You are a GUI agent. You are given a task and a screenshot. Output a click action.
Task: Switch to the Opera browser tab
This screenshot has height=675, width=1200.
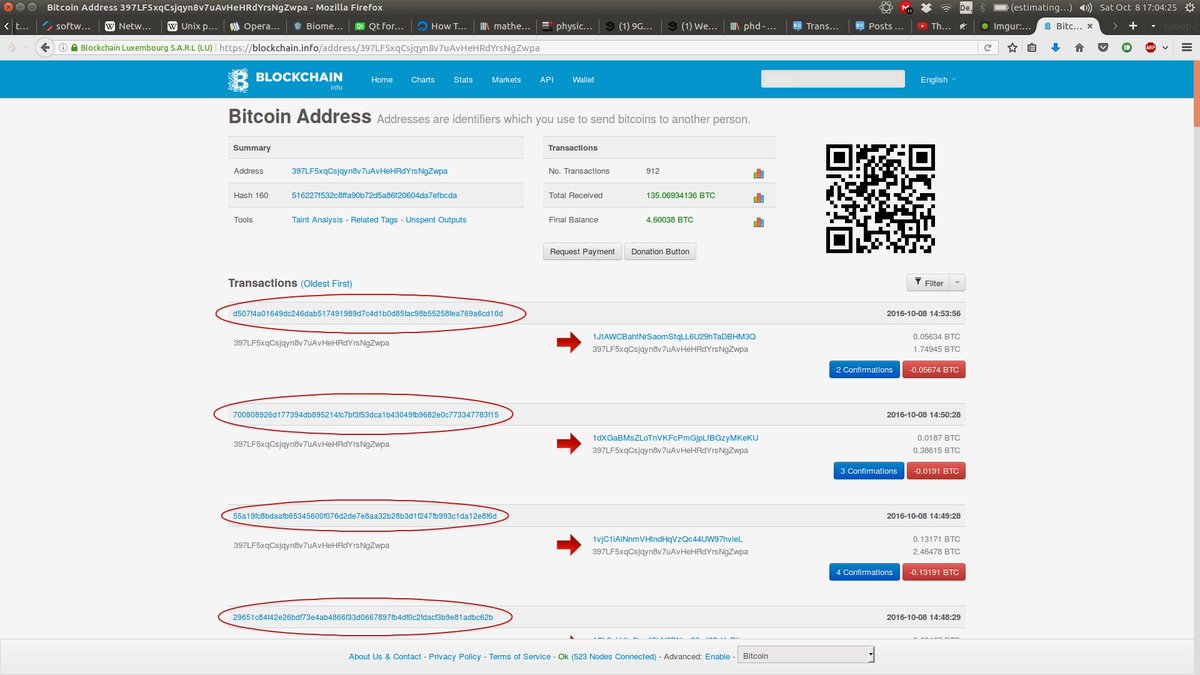(255, 26)
